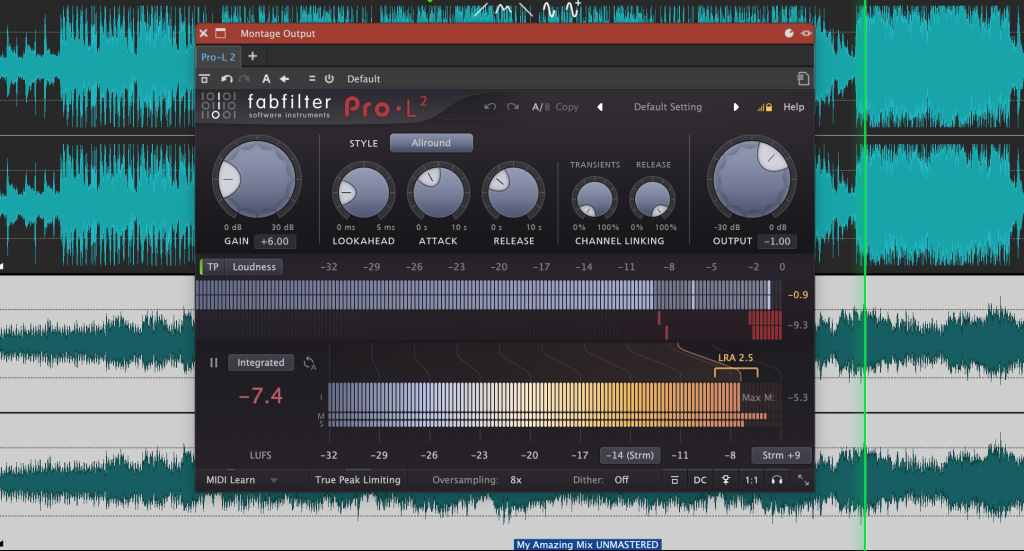Select the Pro-L 2 plugin tab
Viewport: 1024px width, 551px height.
tap(218, 57)
